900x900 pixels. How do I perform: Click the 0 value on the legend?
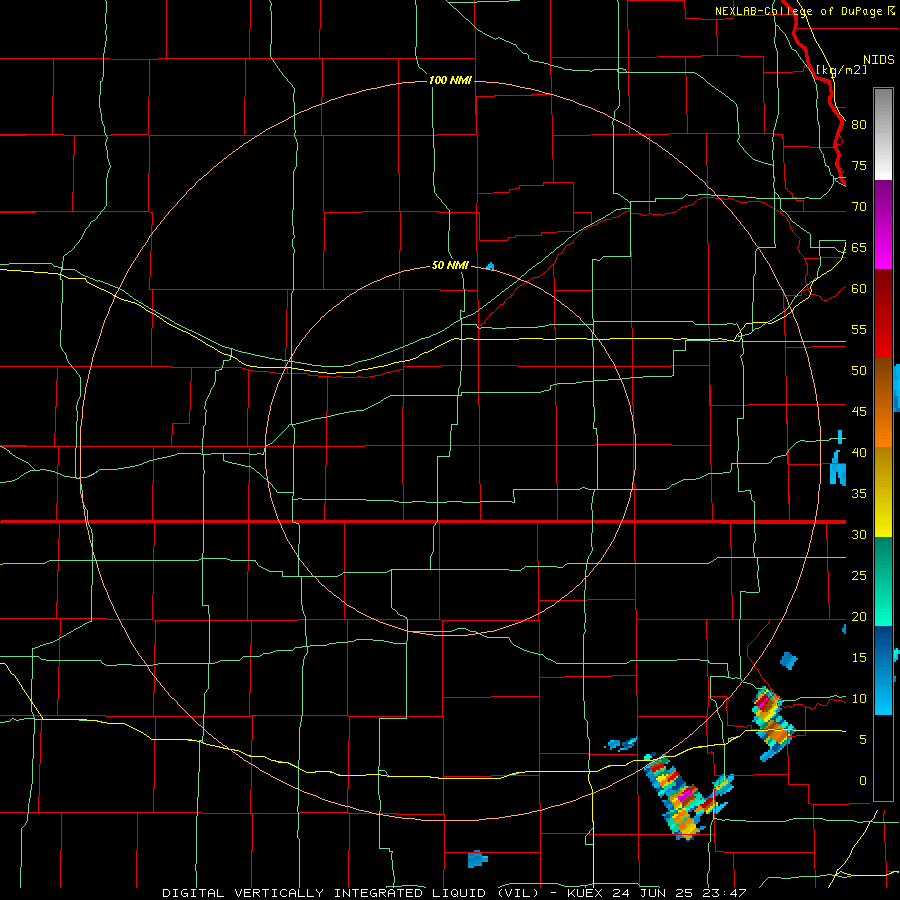[863, 781]
